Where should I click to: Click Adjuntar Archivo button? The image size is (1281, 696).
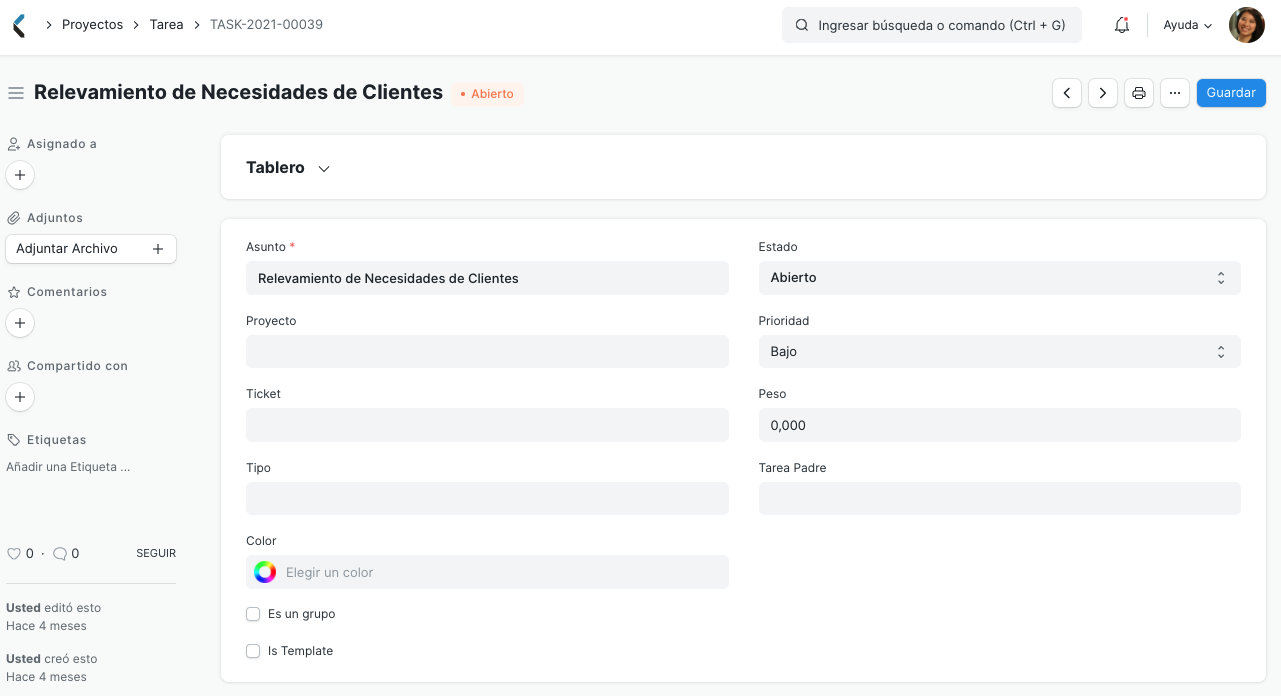[91, 249]
